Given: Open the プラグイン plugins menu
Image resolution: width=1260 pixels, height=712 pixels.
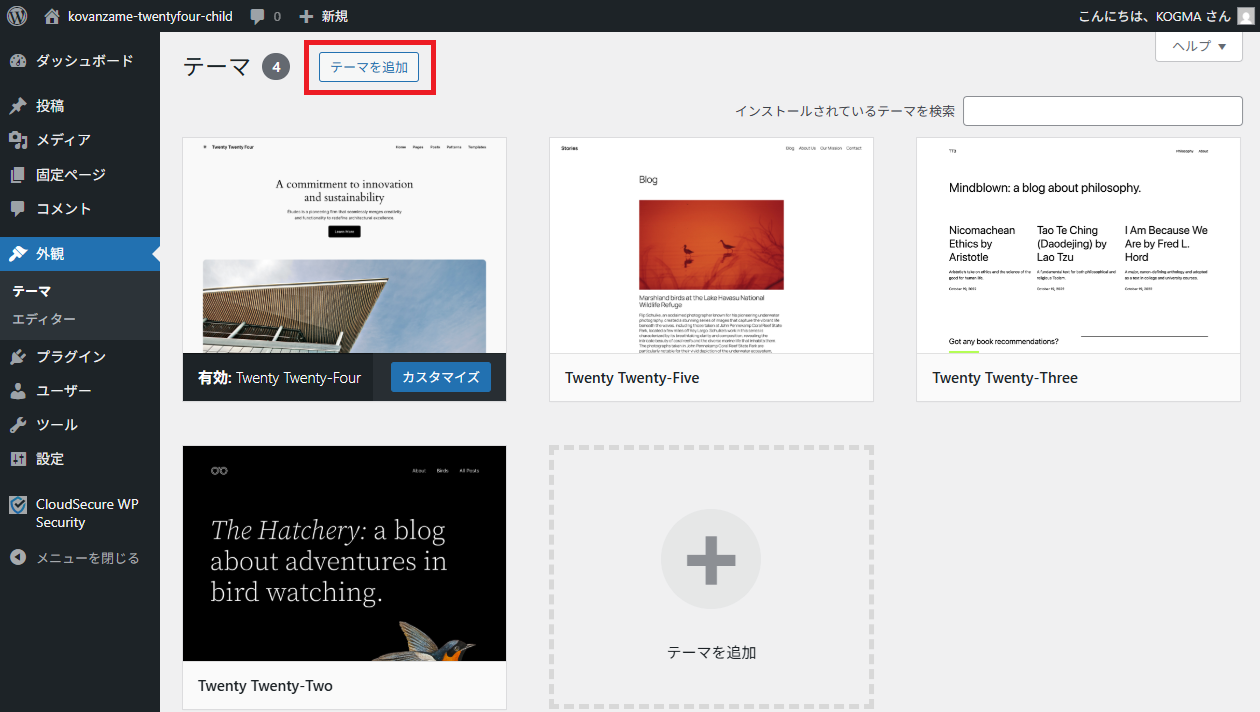Looking at the screenshot, I should coord(70,357).
